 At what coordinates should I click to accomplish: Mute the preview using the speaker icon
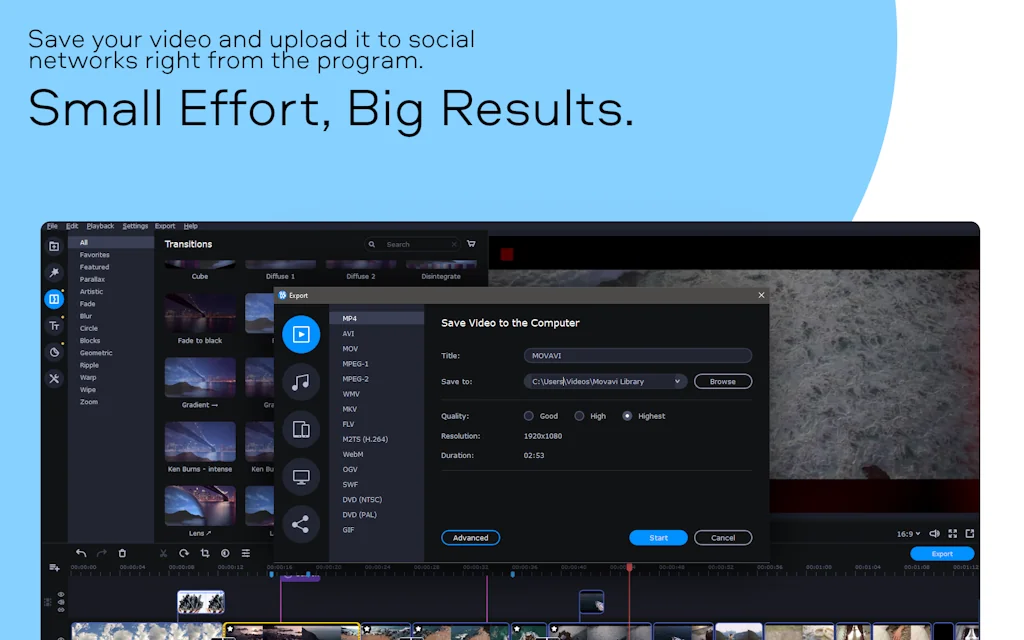pyautogui.click(x=934, y=533)
